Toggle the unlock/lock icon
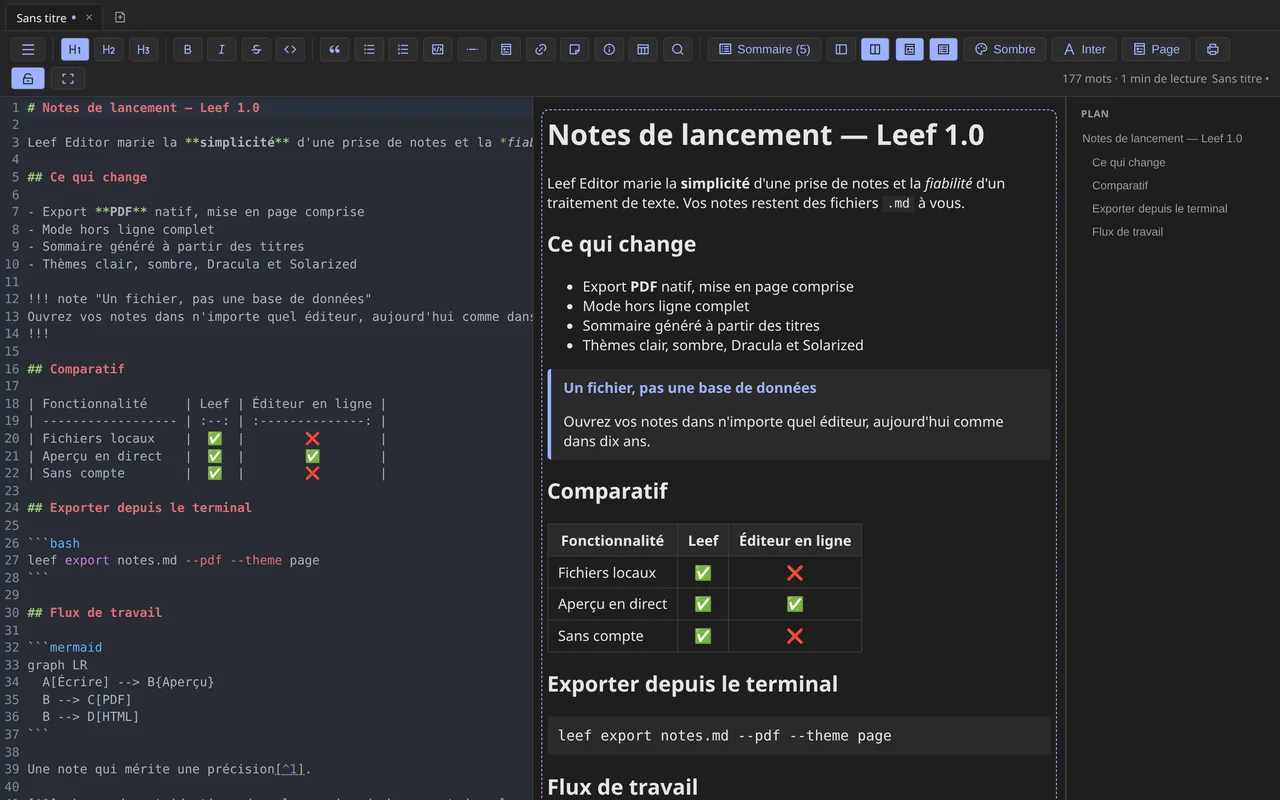Image resolution: width=1280 pixels, height=800 pixels. [28, 78]
